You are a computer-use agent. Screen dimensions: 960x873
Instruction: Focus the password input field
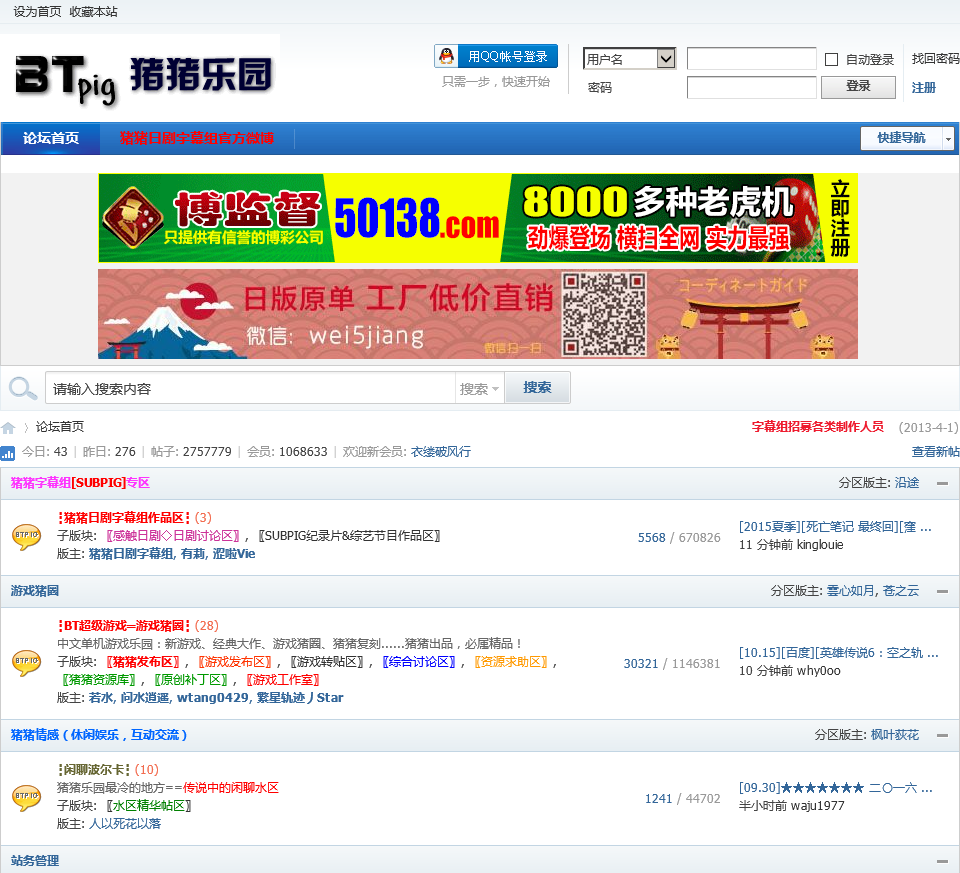click(x=751, y=87)
